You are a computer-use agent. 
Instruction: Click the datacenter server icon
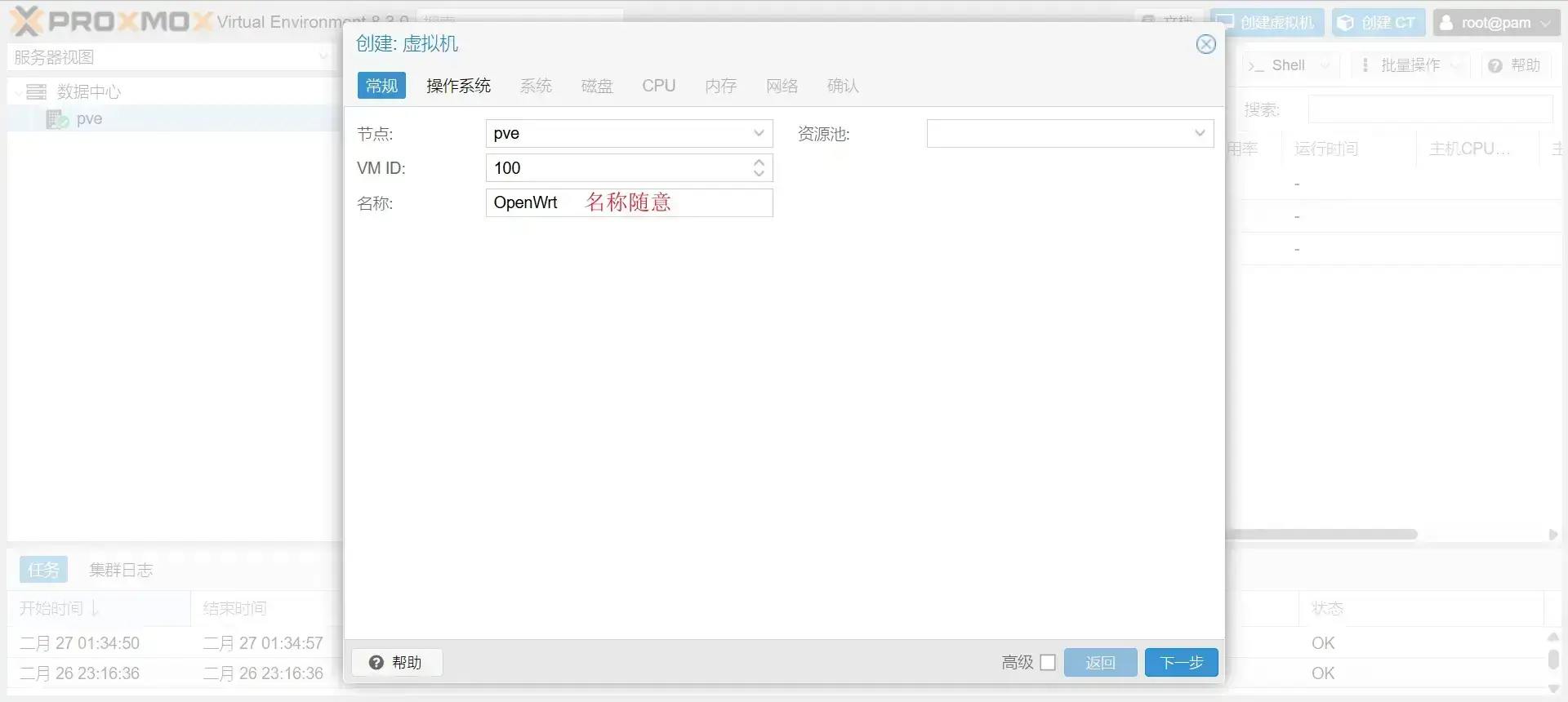(x=37, y=91)
